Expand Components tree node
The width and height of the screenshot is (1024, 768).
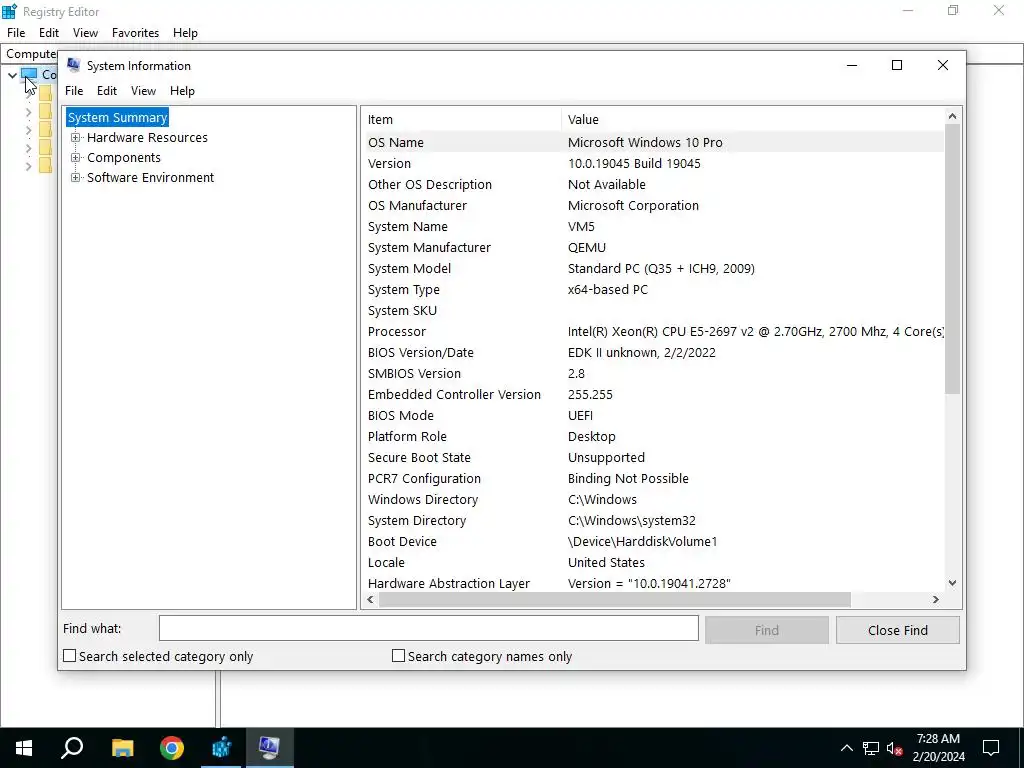(76, 158)
